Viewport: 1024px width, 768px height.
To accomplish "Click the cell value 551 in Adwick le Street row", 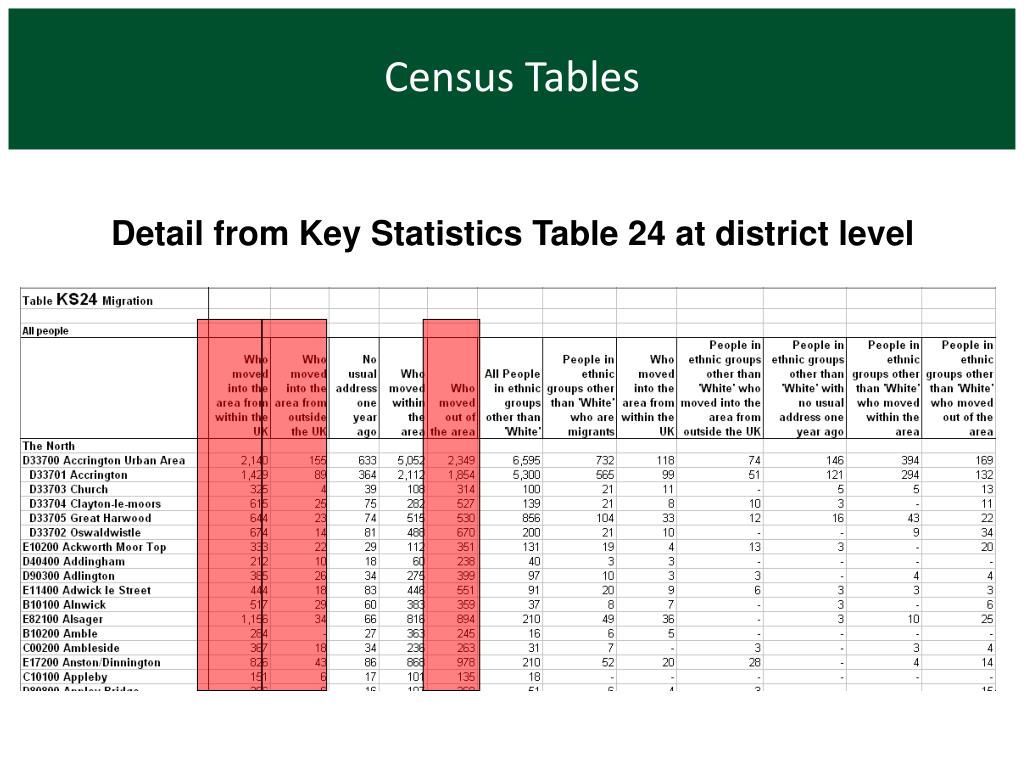I will (466, 590).
